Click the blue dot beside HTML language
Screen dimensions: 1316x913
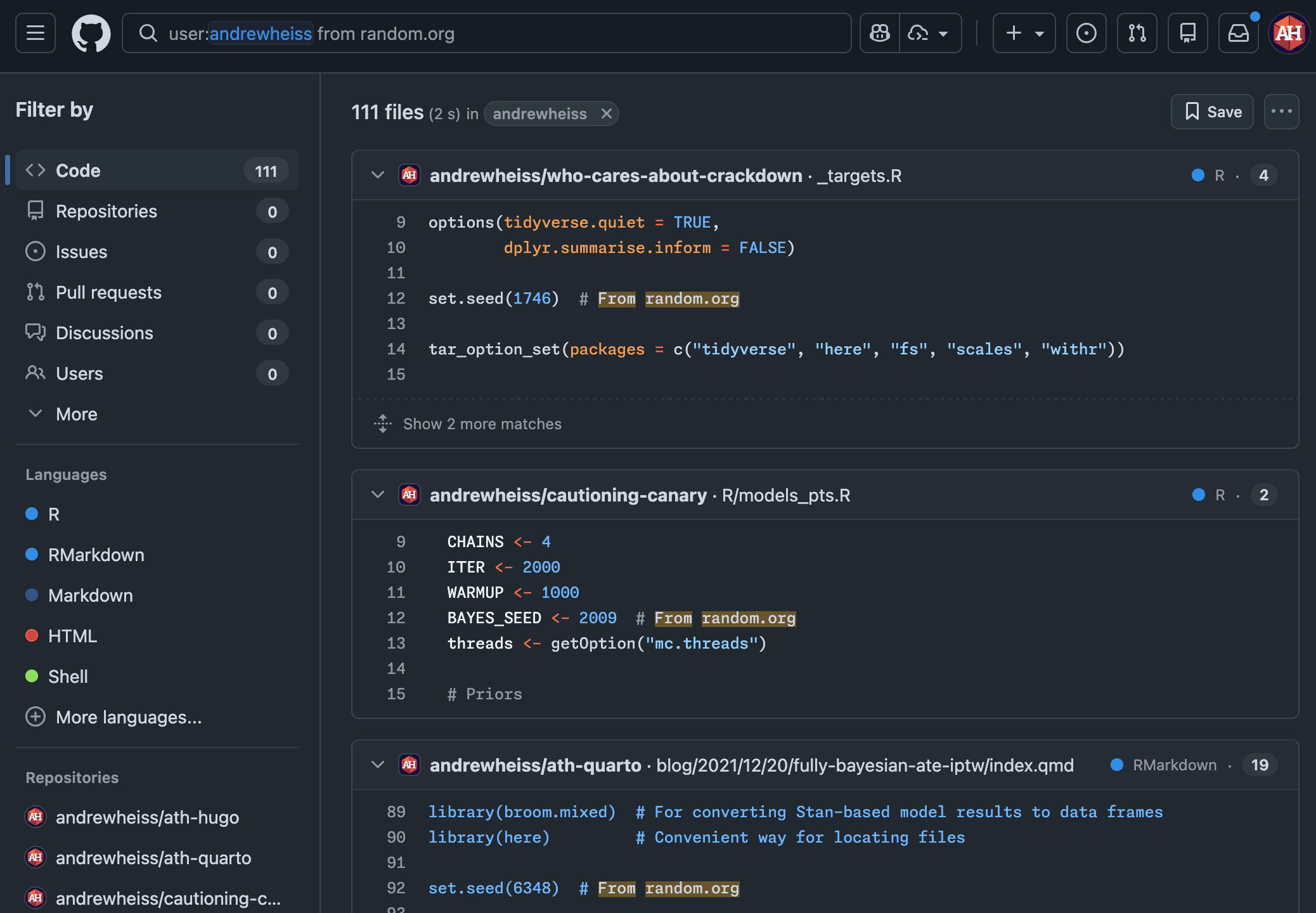[32, 635]
